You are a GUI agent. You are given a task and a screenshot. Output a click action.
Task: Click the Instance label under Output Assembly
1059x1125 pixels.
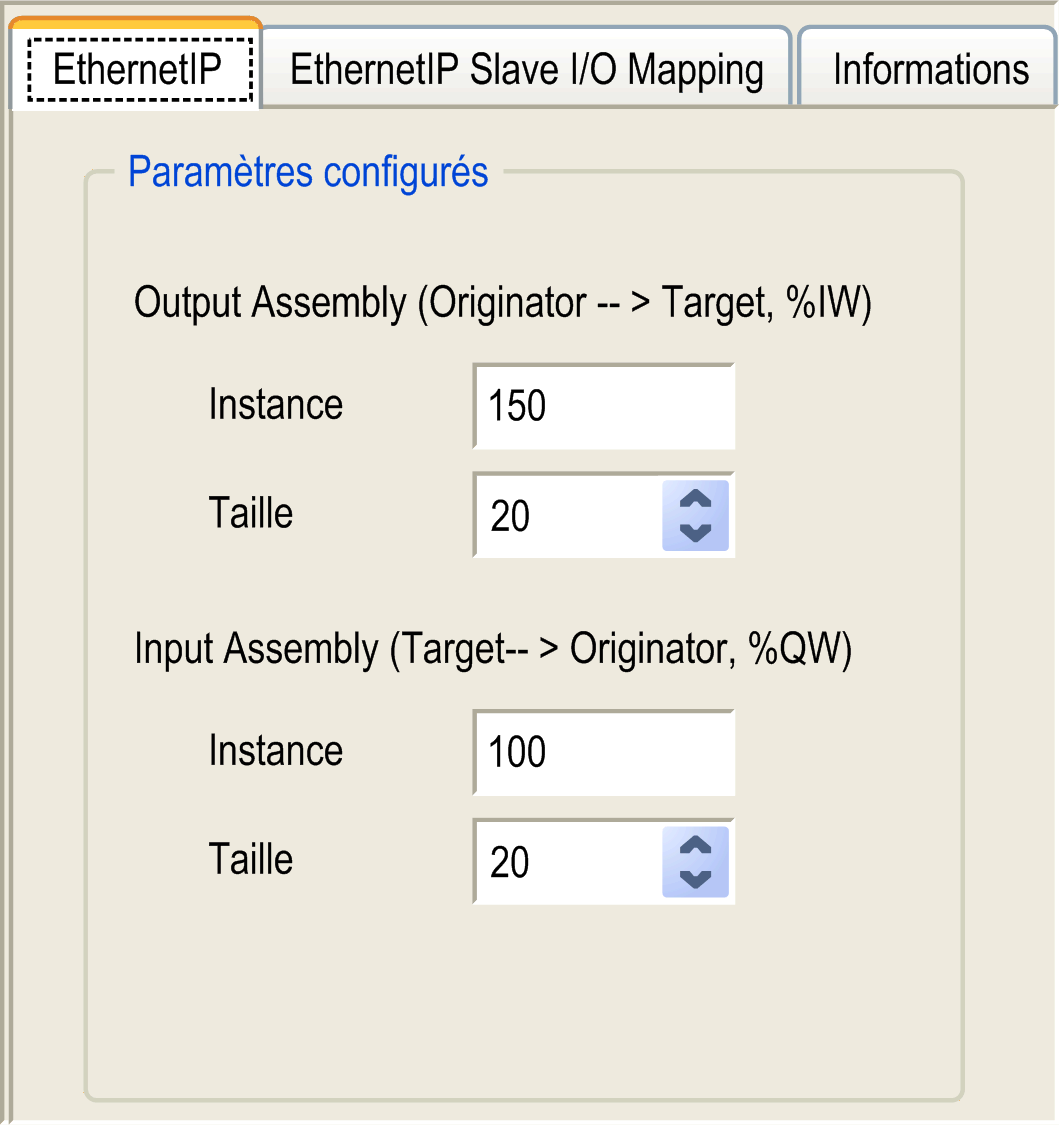(x=276, y=405)
